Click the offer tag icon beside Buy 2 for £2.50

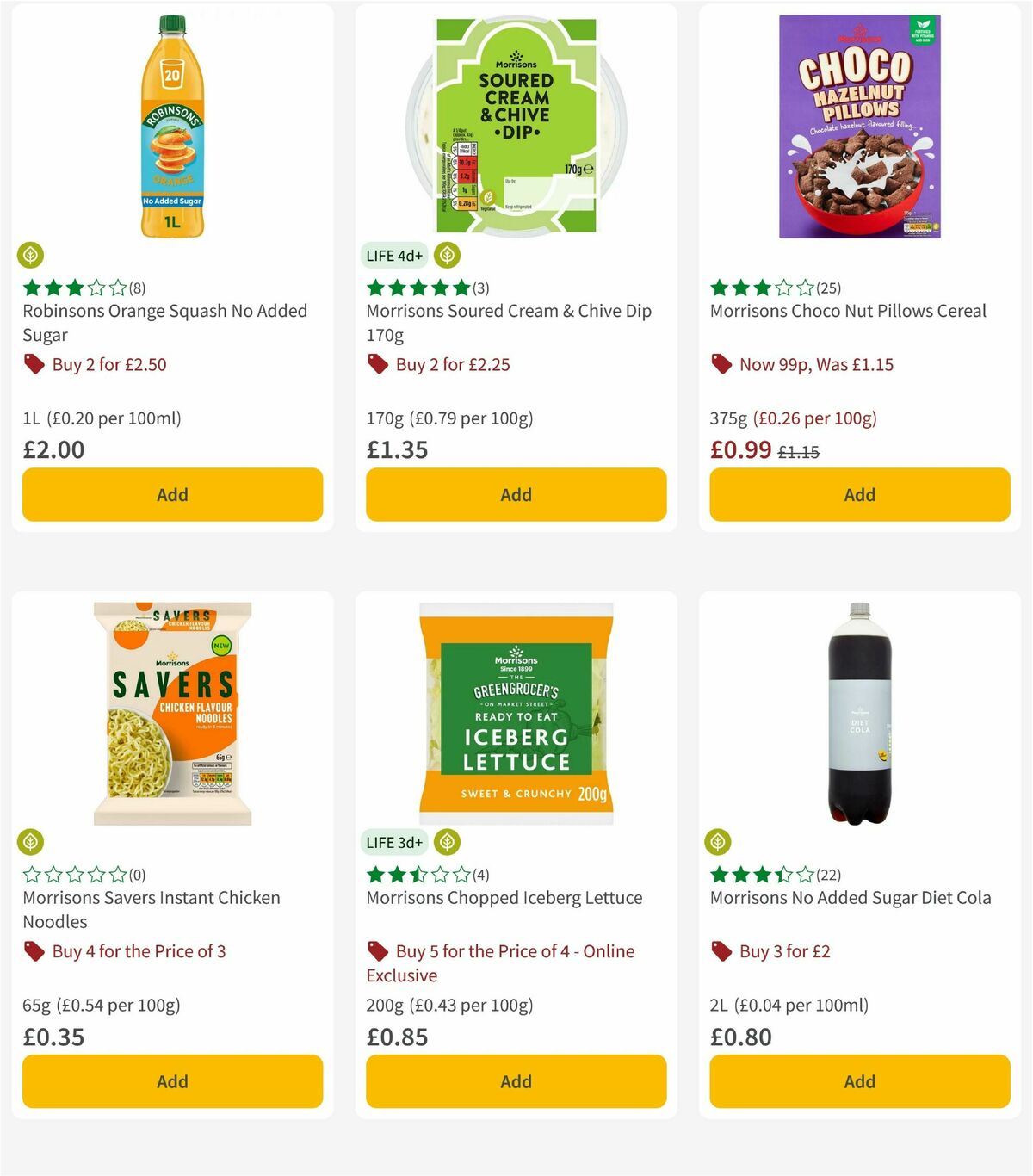34,364
